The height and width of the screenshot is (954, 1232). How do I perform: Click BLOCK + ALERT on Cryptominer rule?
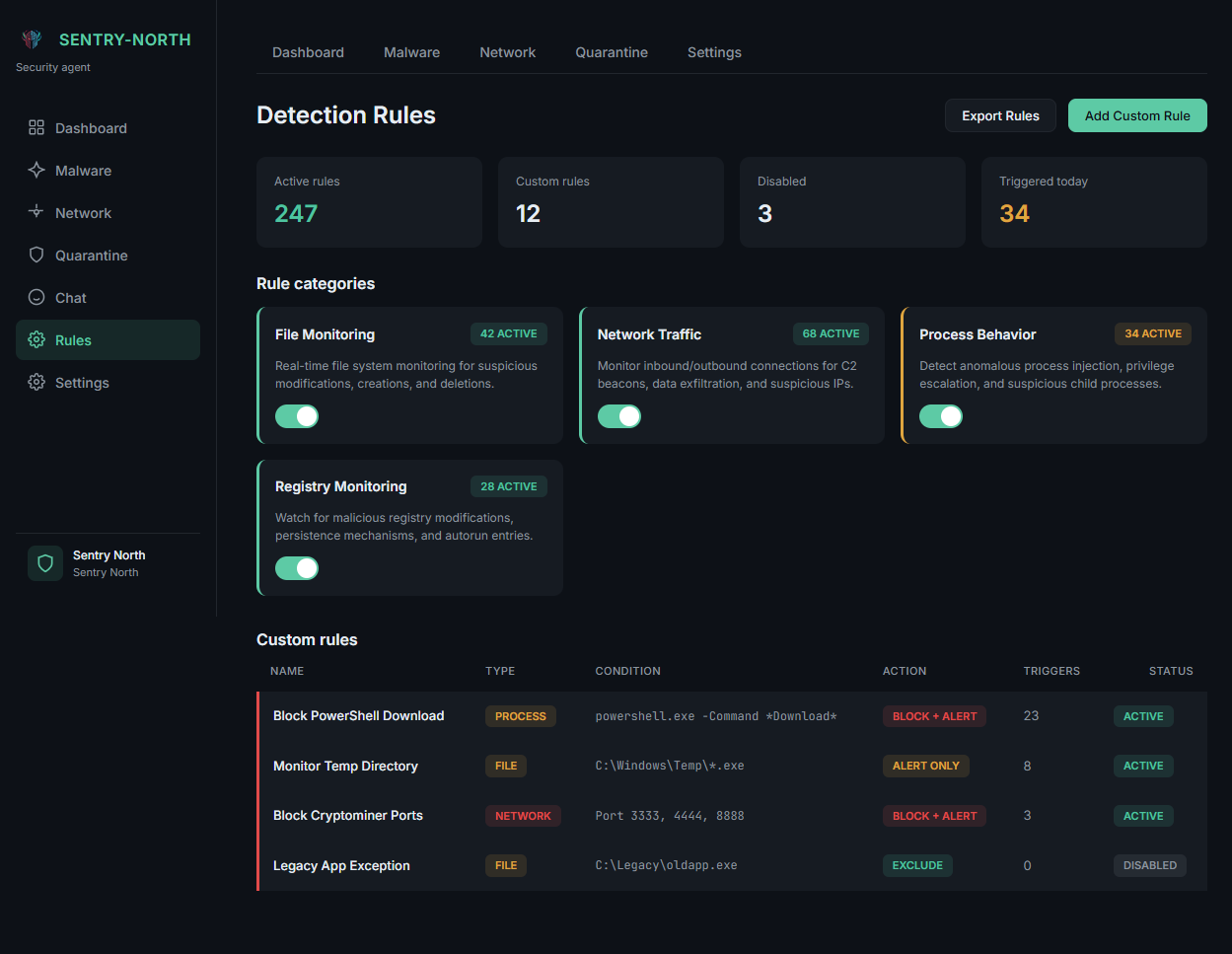pyautogui.click(x=934, y=816)
